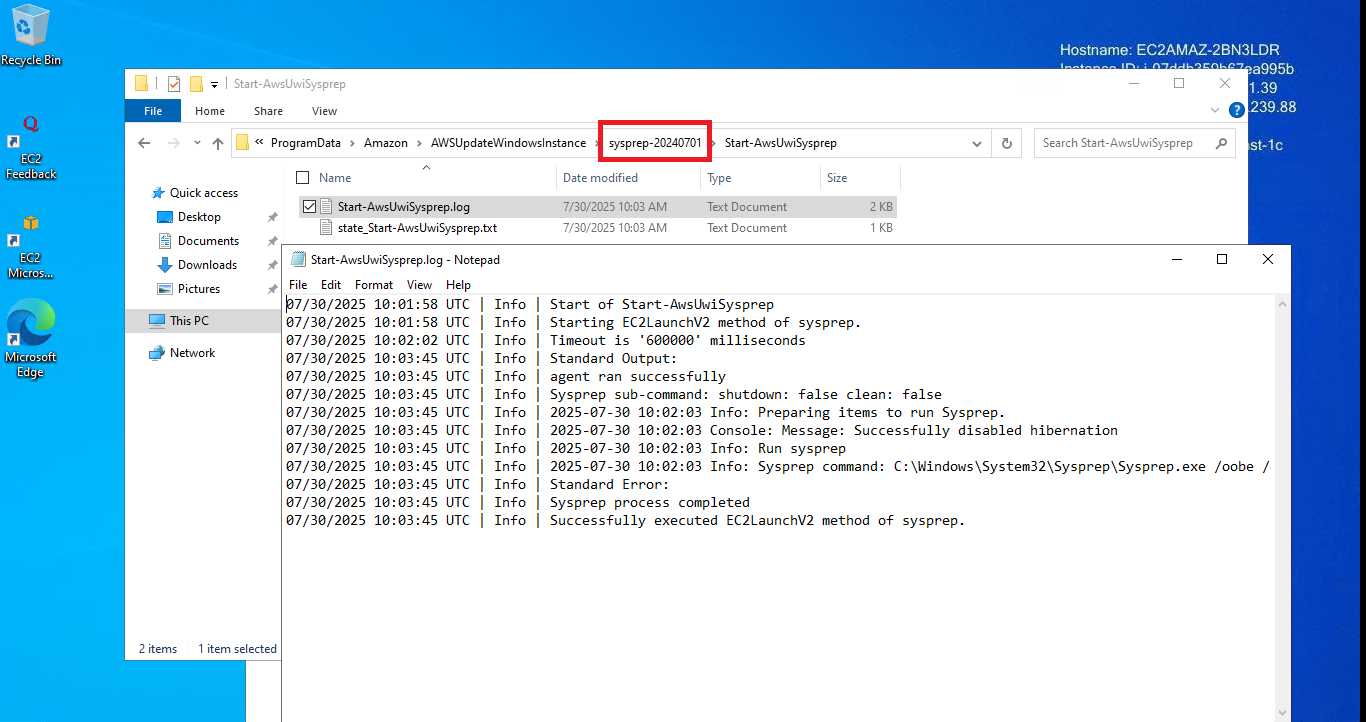The image size is (1366, 722).
Task: Open Notepad File menu
Action: [x=298, y=285]
